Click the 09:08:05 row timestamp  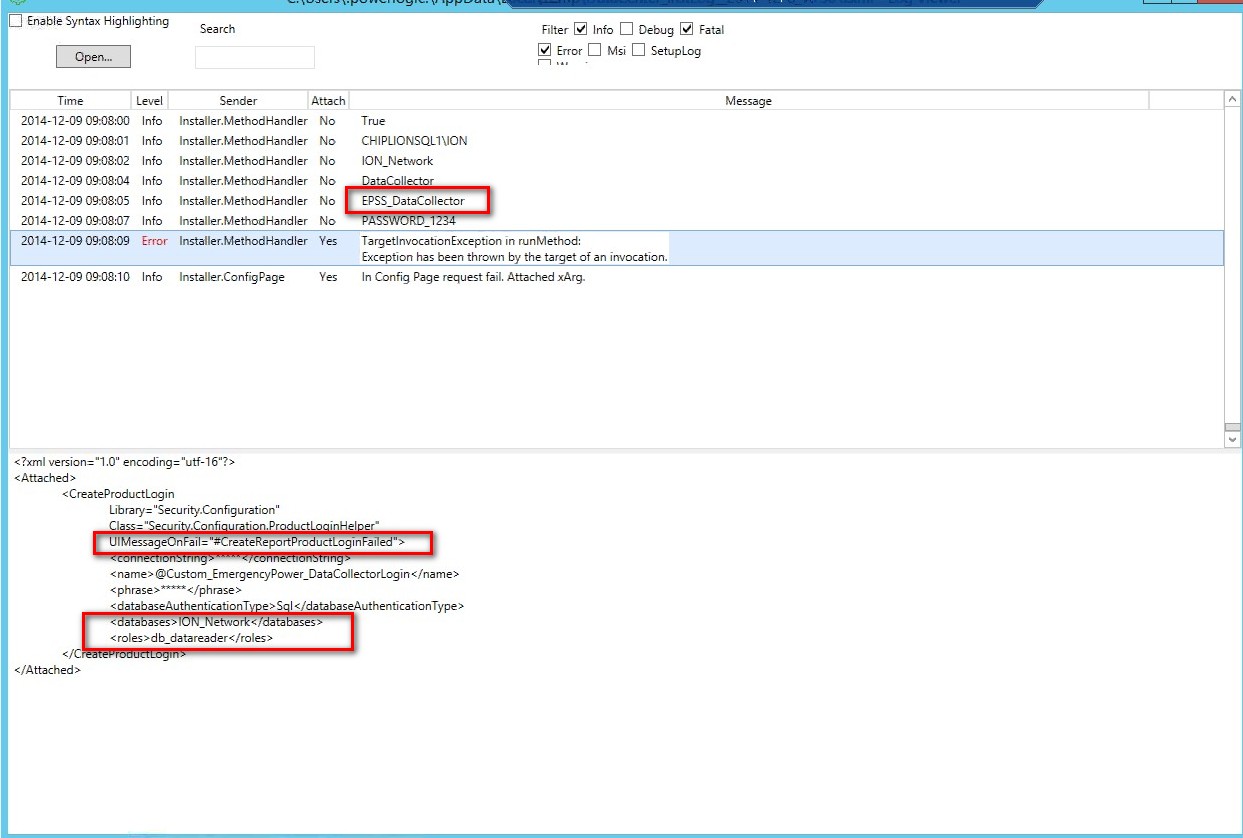pos(75,201)
